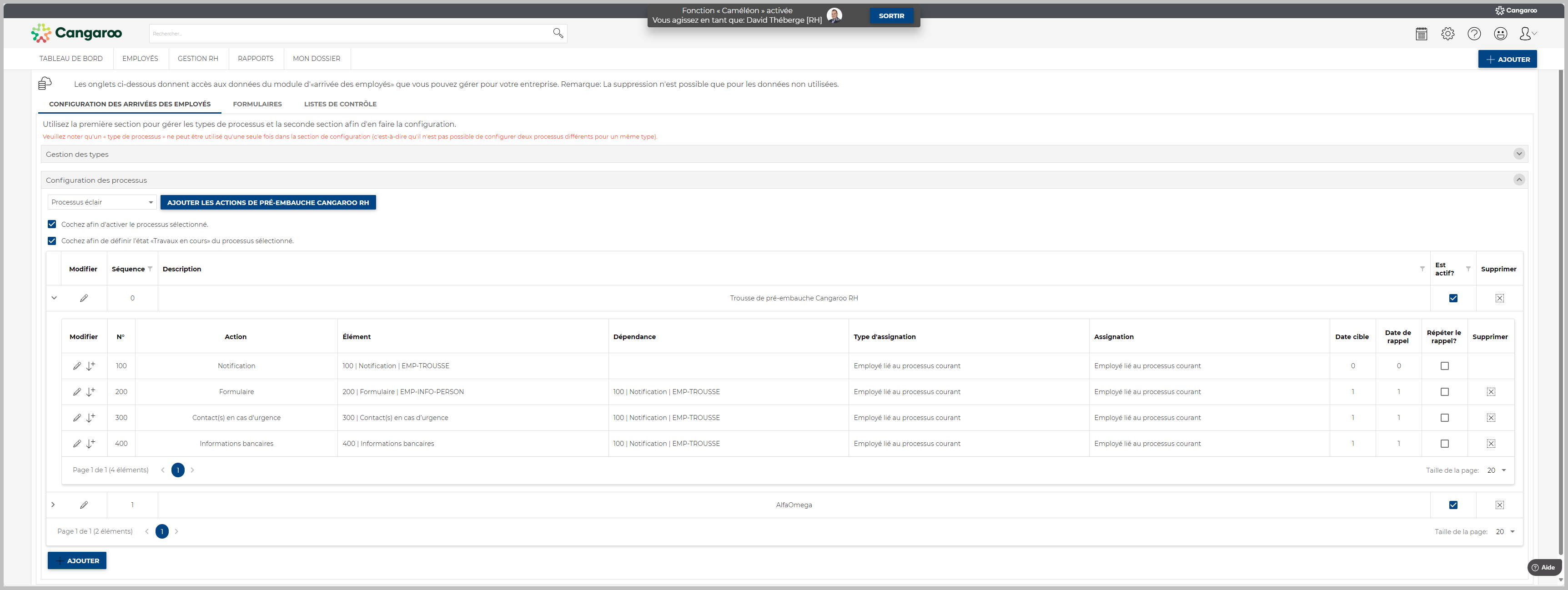1568x590 pixels.
Task: Open the Processus éclair dropdown
Action: pos(102,203)
